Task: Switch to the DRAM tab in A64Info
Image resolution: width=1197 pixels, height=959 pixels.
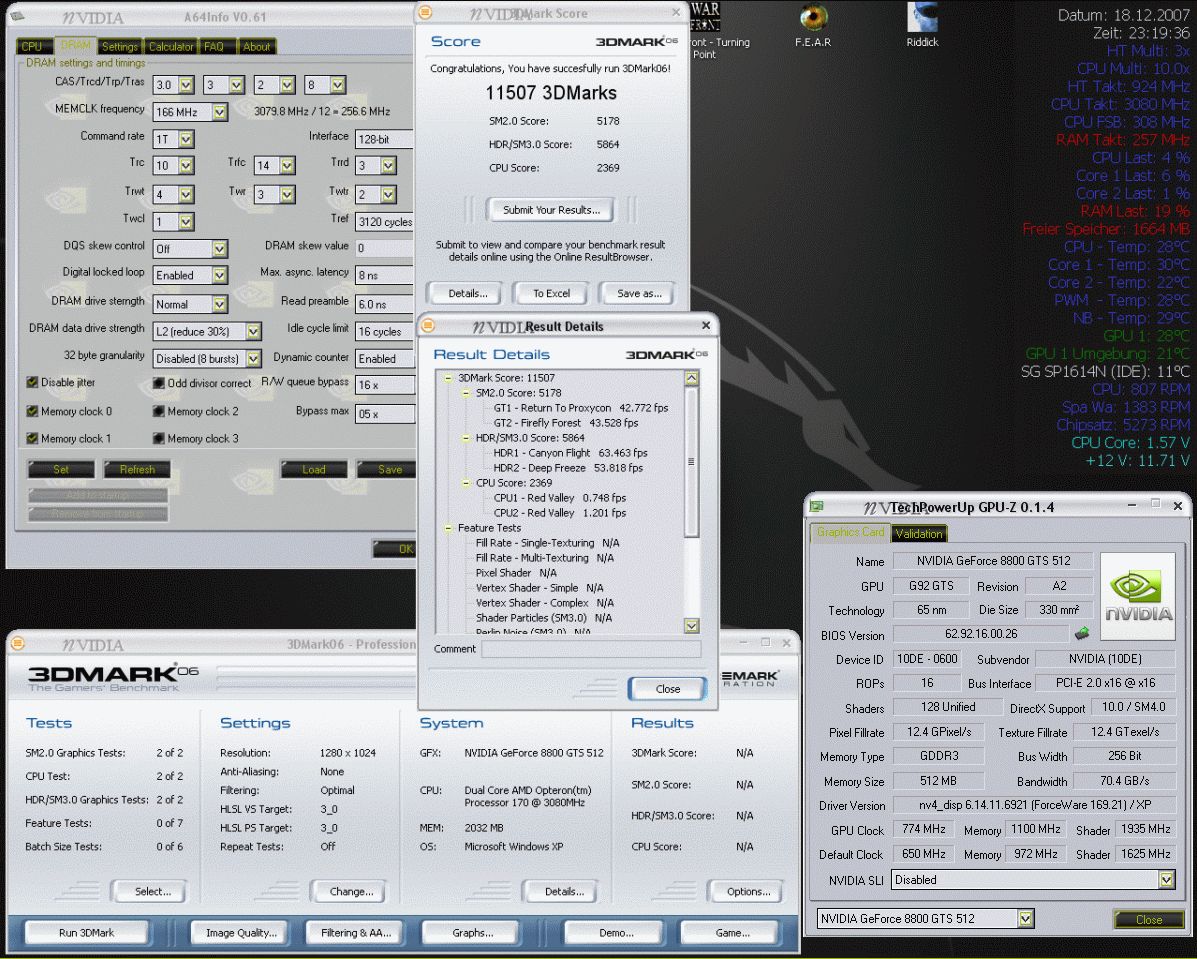Action: pyautogui.click(x=75, y=46)
